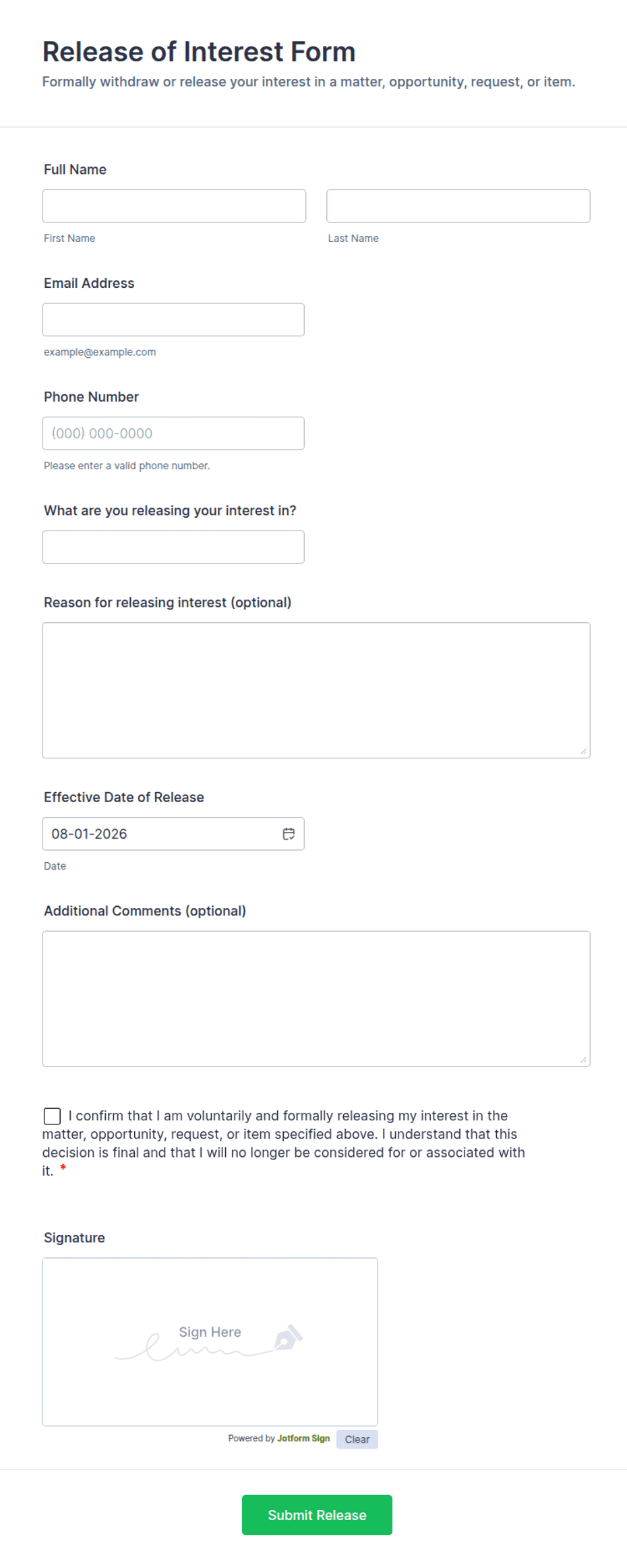Clear the signature with Clear button
627x1568 pixels.
(357, 1439)
